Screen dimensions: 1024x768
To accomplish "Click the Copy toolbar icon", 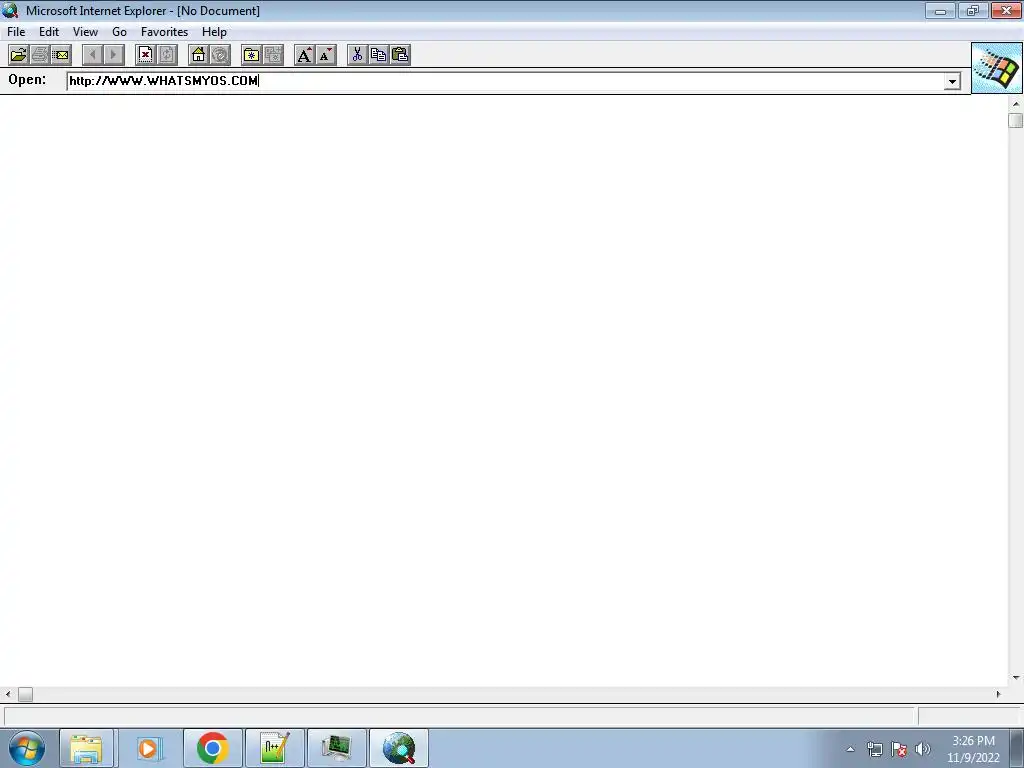I will 379,55.
